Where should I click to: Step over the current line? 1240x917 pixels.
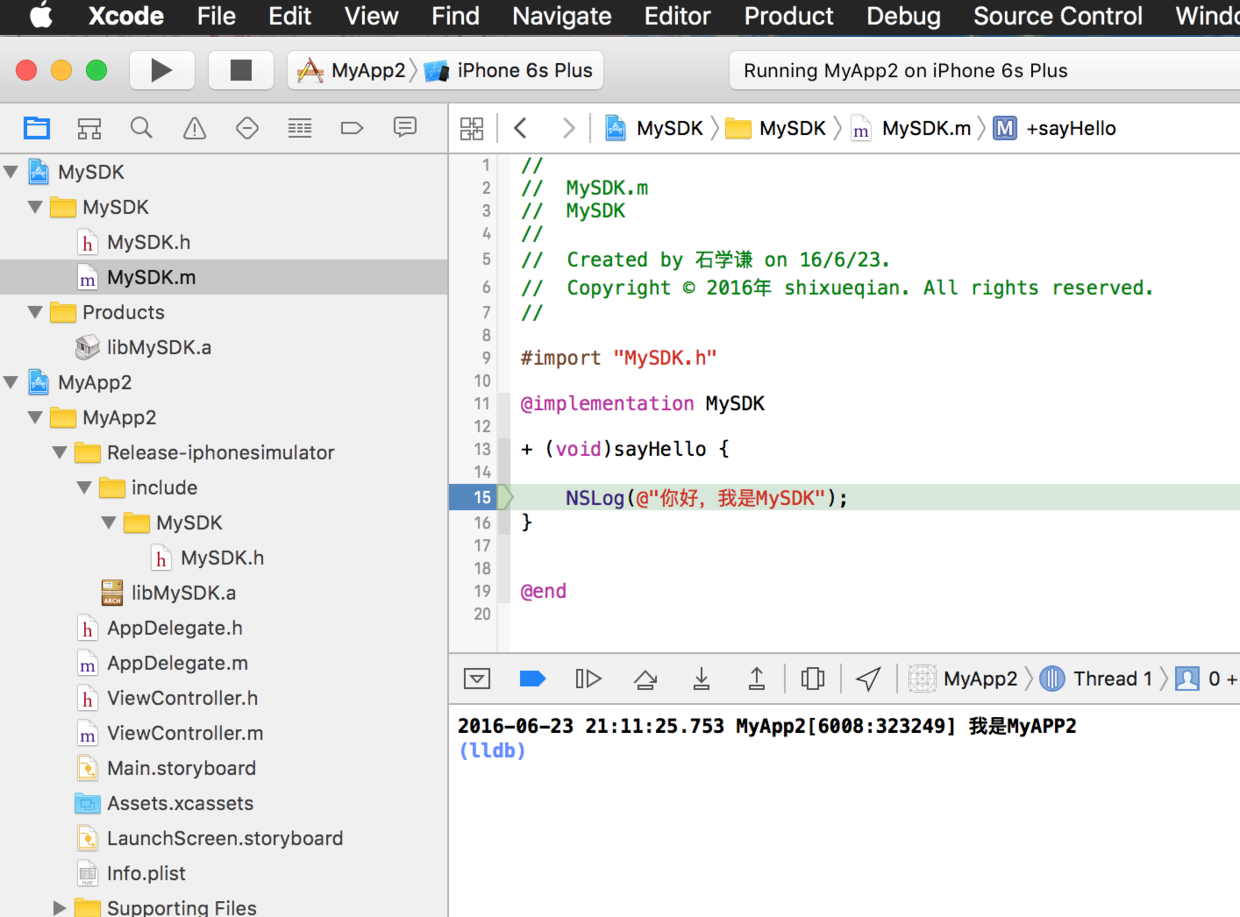click(x=645, y=679)
